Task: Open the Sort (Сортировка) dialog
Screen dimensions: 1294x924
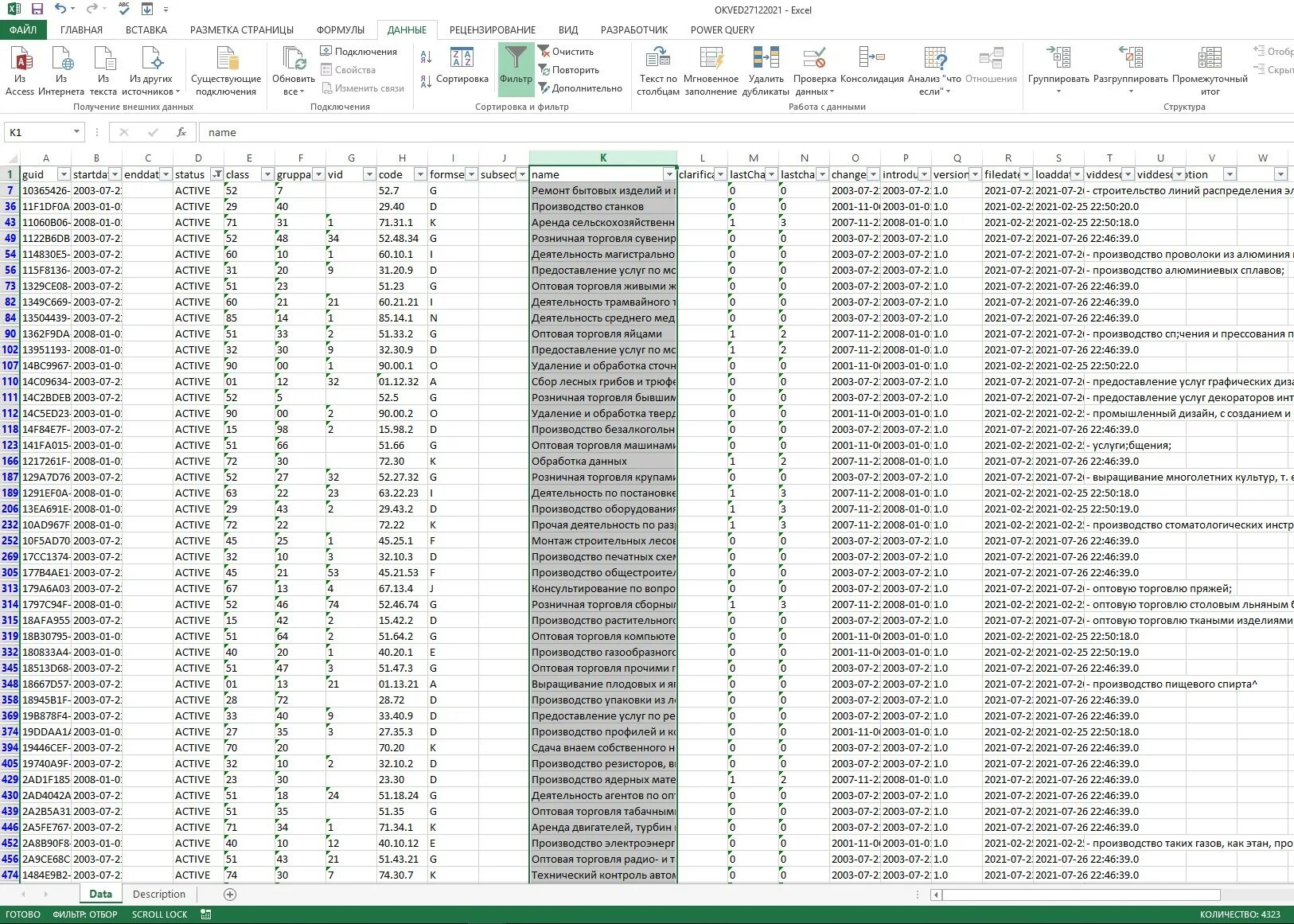Action: 462,65
